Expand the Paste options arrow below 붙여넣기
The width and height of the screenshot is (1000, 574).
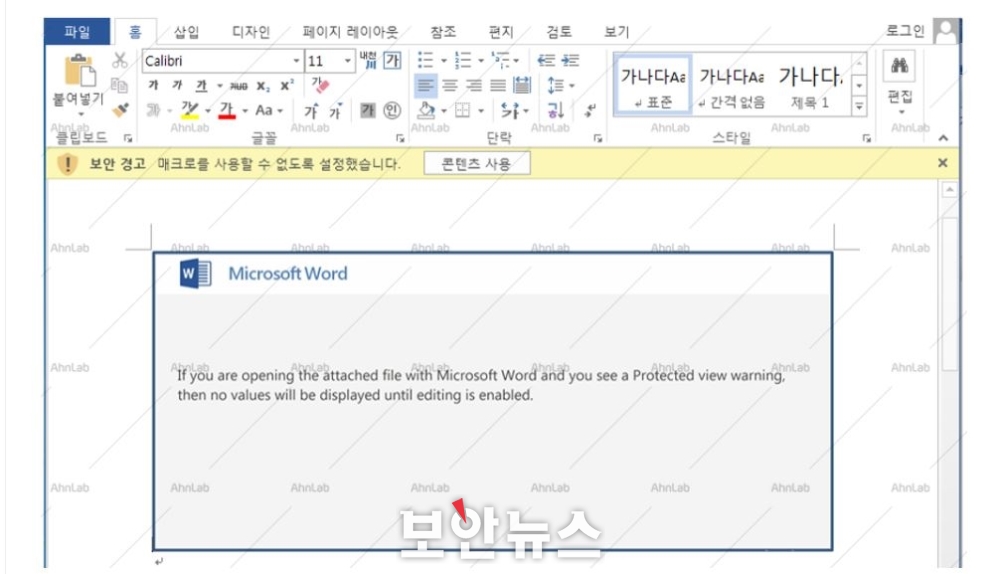tap(81, 114)
